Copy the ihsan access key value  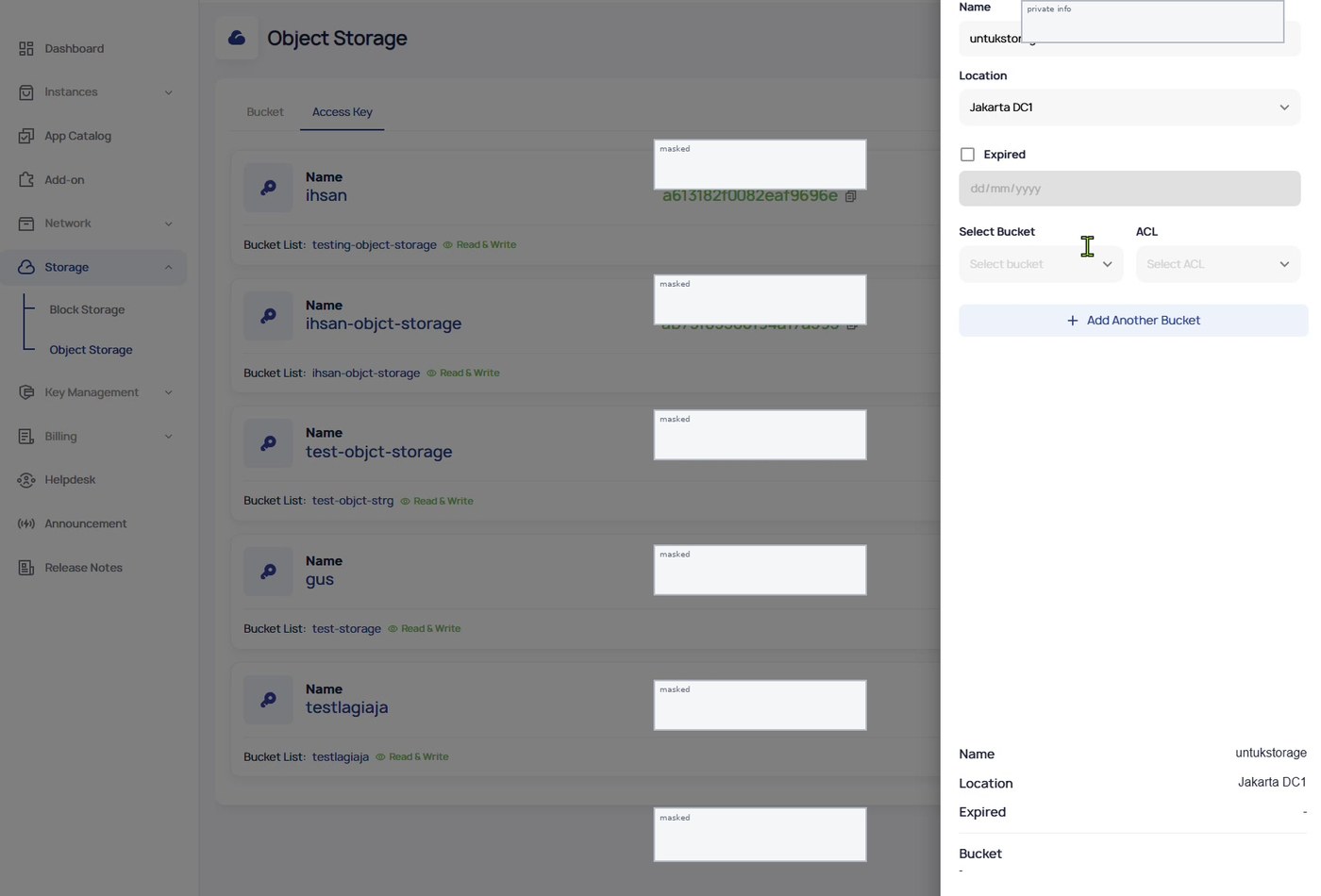(x=850, y=196)
